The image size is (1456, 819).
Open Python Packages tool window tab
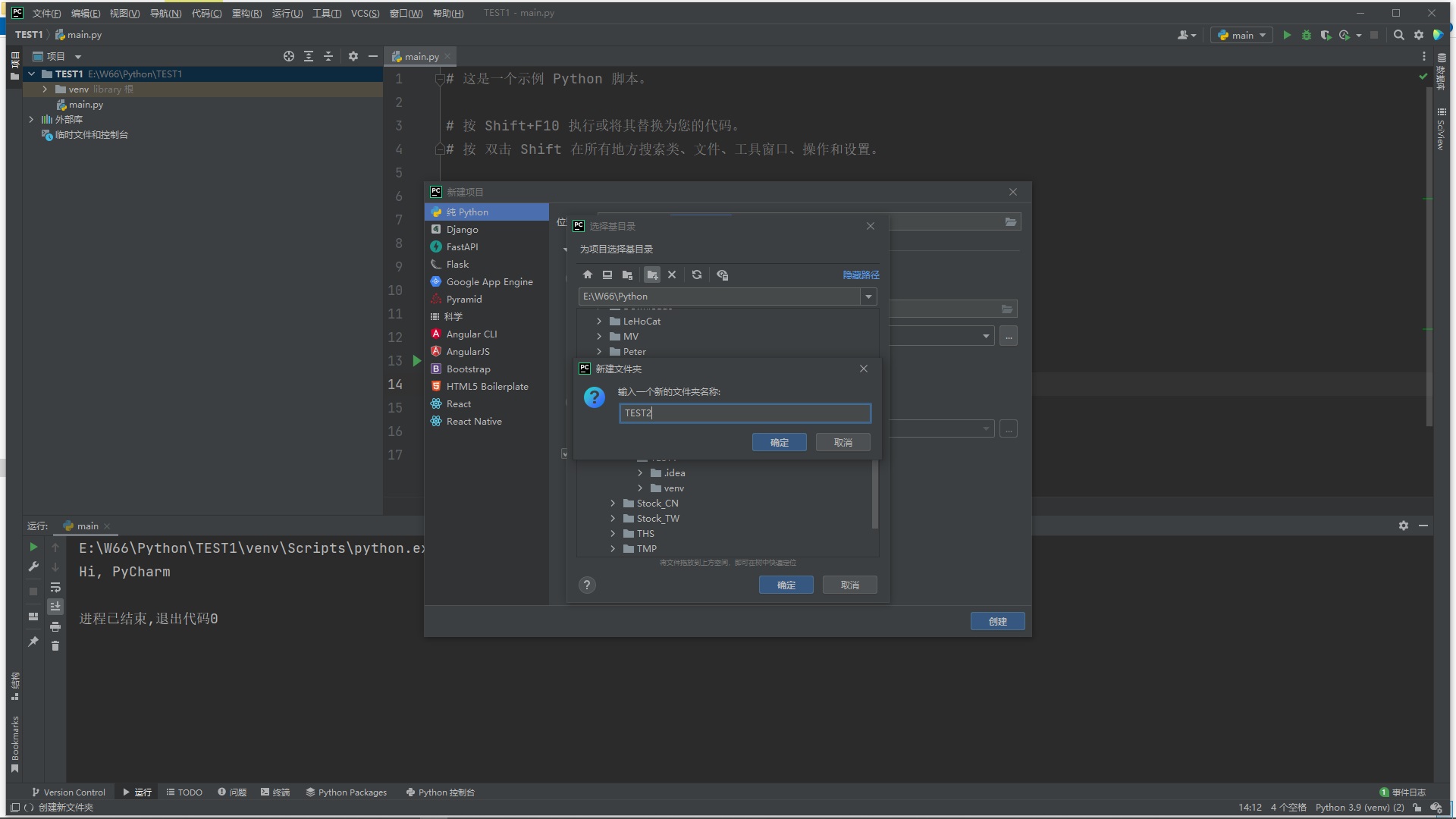point(347,792)
